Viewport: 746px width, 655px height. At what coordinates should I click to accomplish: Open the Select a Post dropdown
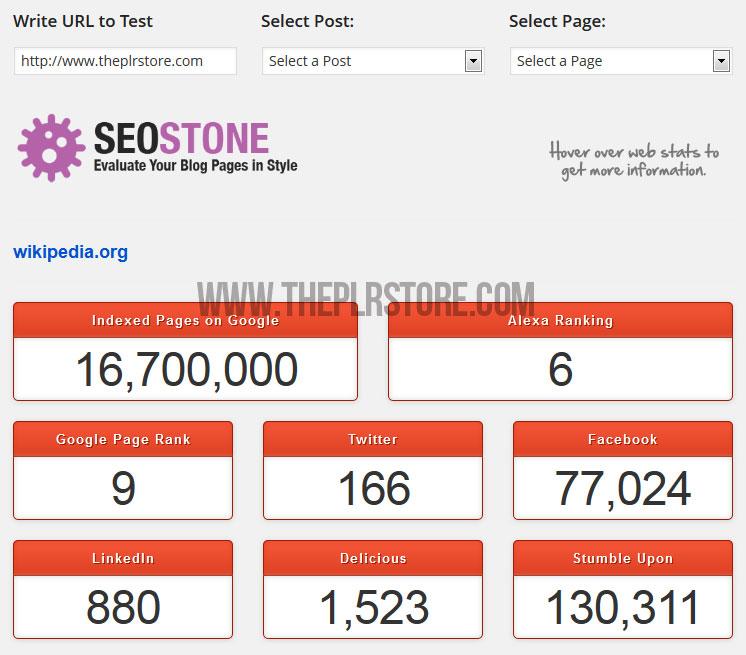coord(373,61)
